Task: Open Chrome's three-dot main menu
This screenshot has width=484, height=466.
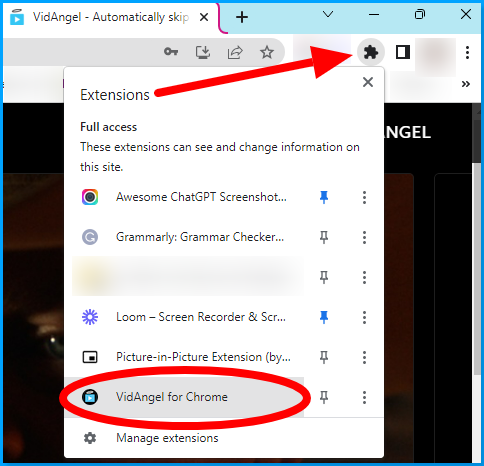Action: (467, 52)
